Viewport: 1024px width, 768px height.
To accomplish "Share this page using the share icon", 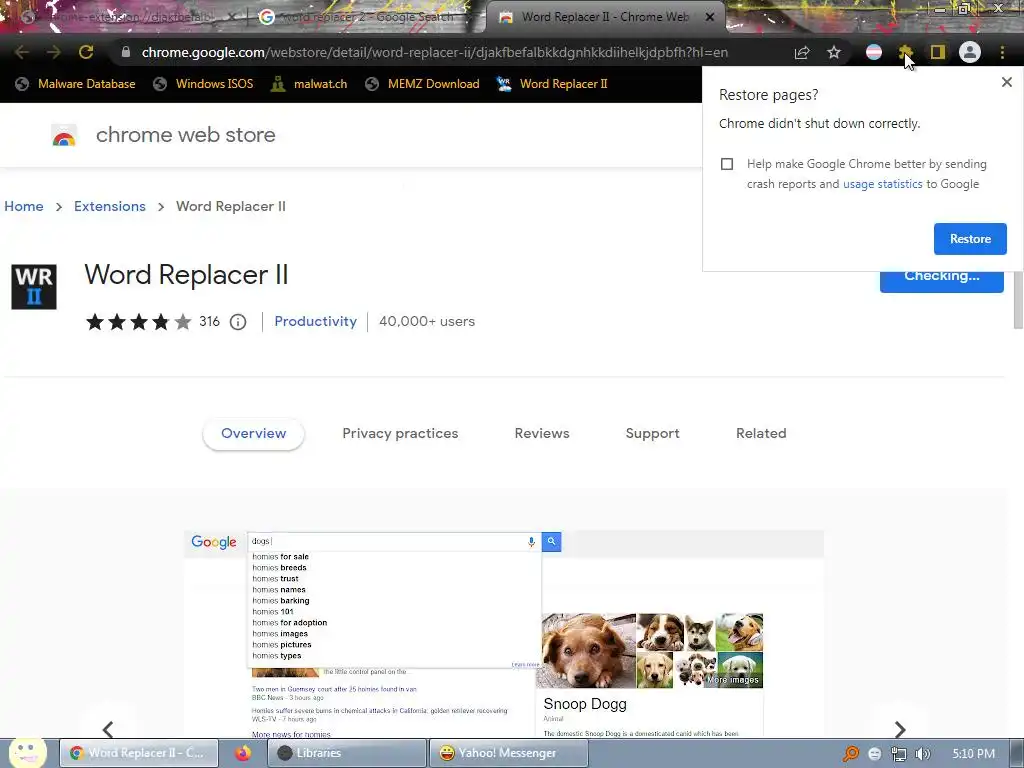I will point(802,52).
